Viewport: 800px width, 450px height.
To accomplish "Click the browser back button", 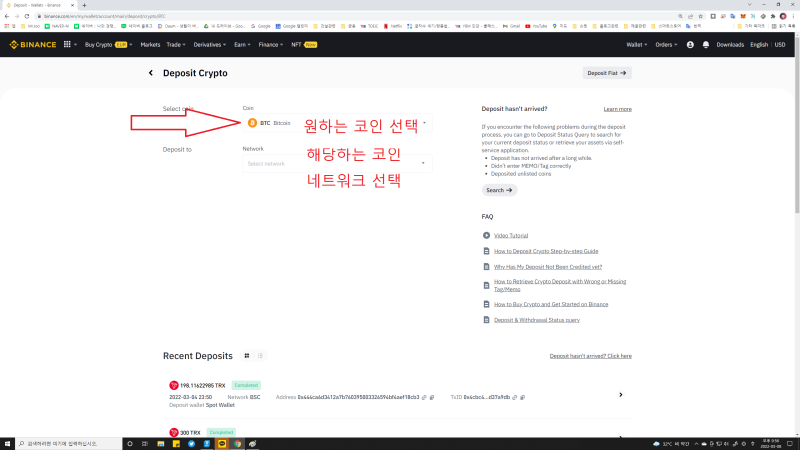I will (7, 16).
